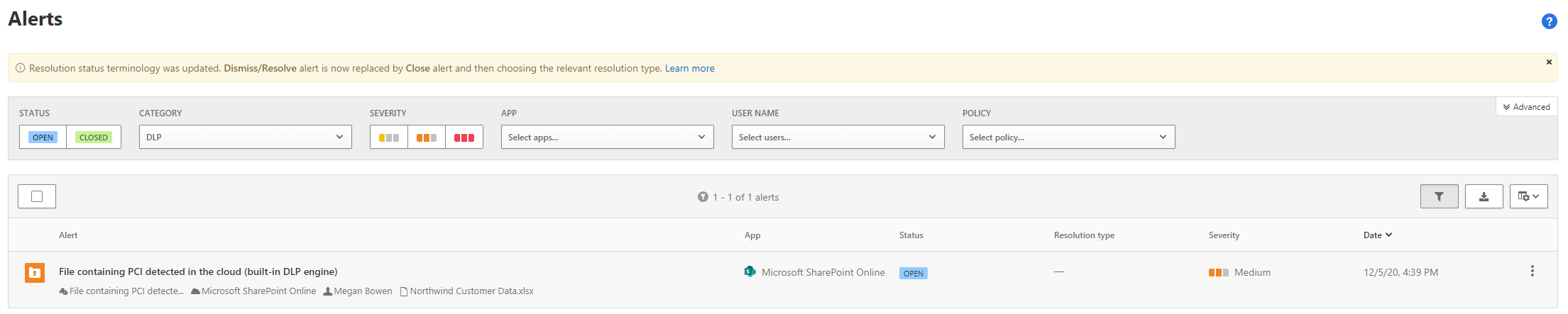Click the SharePoint app icon in App column
The height and width of the screenshot is (314, 1568).
tap(750, 271)
